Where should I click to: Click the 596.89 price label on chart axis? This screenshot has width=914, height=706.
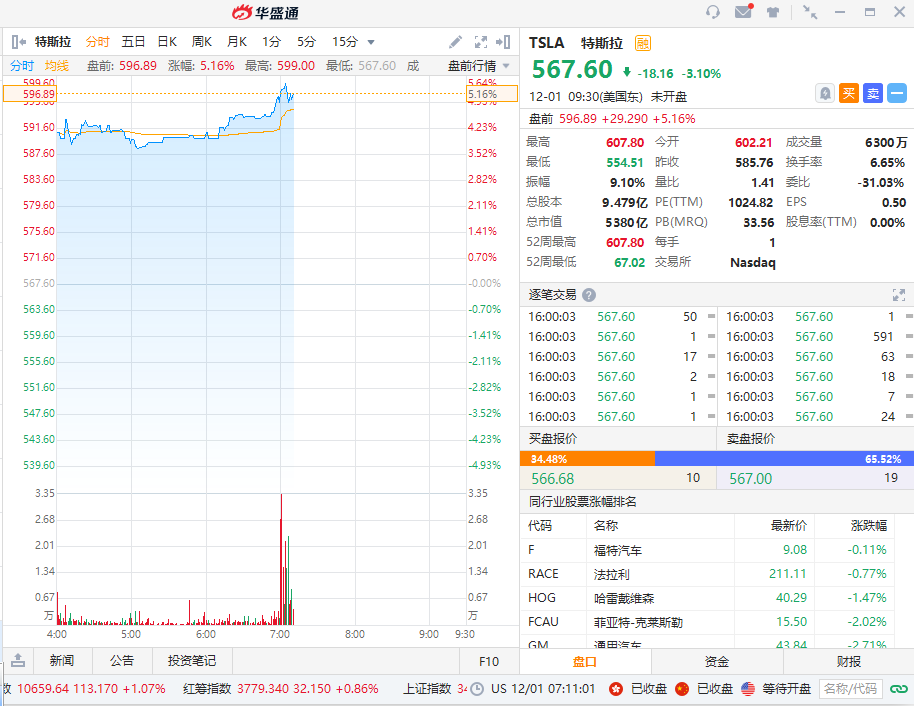tap(30, 94)
